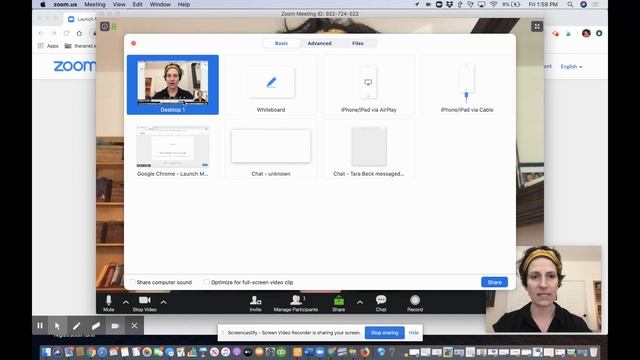Toggle gallery view grid icon
Viewport: 640px width, 360px height.
(x=537, y=27)
